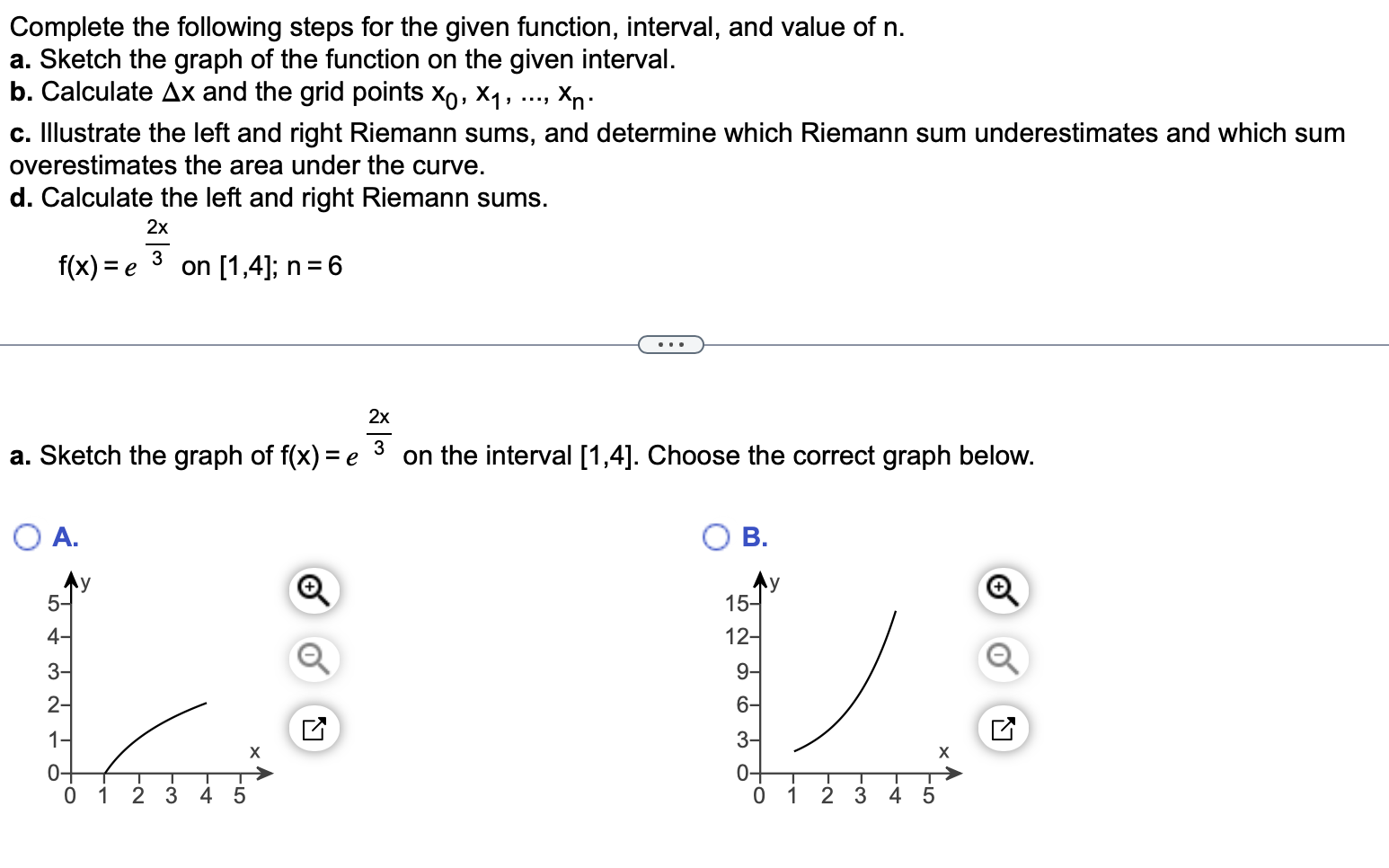This screenshot has height=868, width=1389.
Task: Click the blue 'A.' answer label
Action: (64, 537)
